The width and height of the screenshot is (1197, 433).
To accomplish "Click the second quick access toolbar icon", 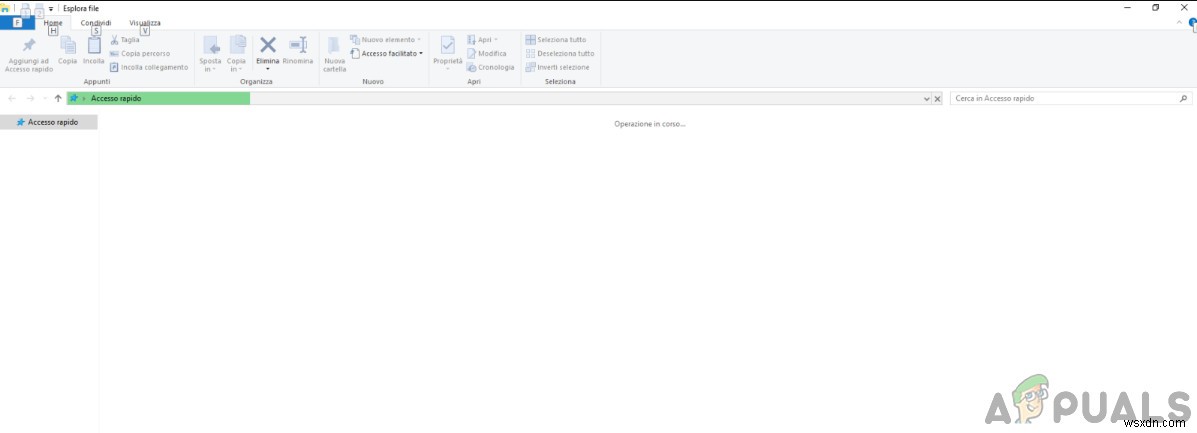I will (x=39, y=8).
